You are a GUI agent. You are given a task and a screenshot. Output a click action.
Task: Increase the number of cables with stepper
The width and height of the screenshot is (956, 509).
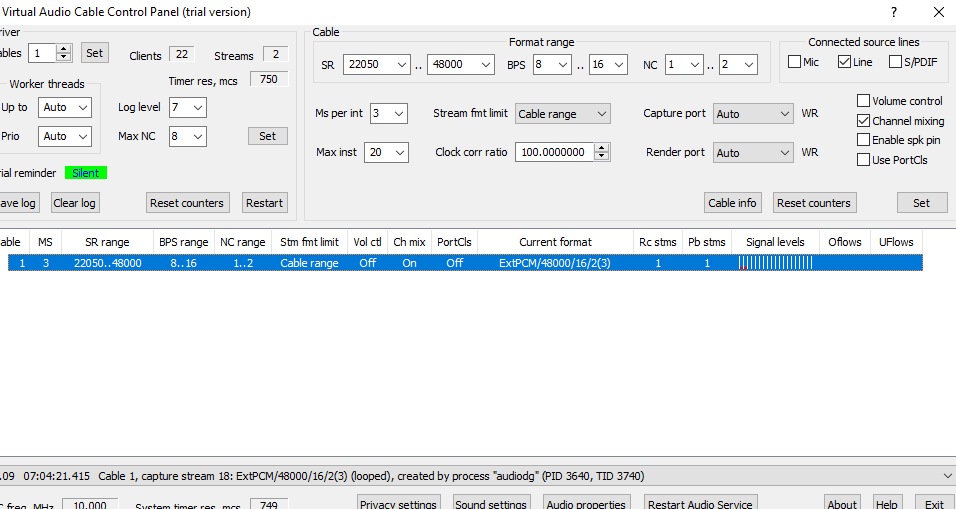click(64, 49)
